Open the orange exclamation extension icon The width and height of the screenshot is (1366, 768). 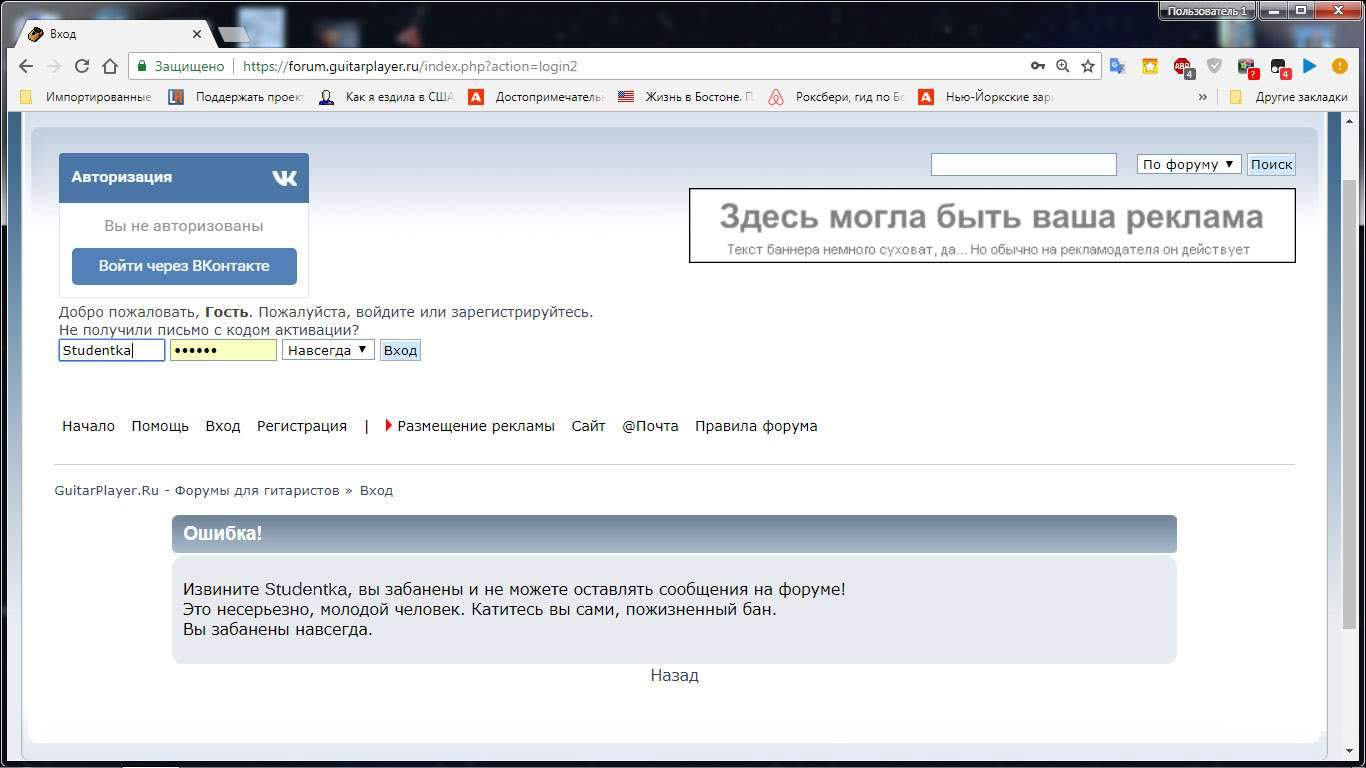point(1339,66)
